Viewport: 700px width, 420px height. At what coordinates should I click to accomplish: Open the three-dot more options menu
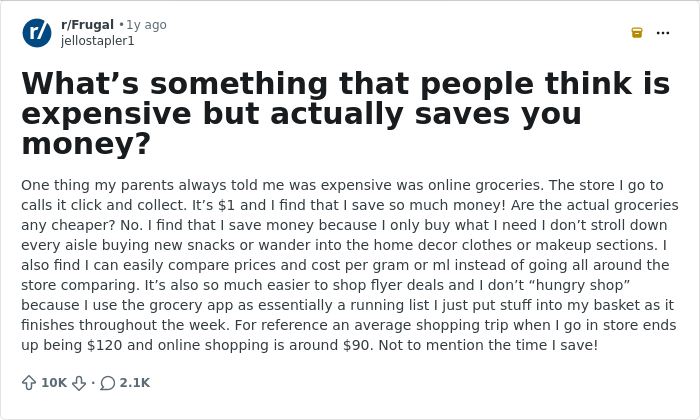(663, 33)
